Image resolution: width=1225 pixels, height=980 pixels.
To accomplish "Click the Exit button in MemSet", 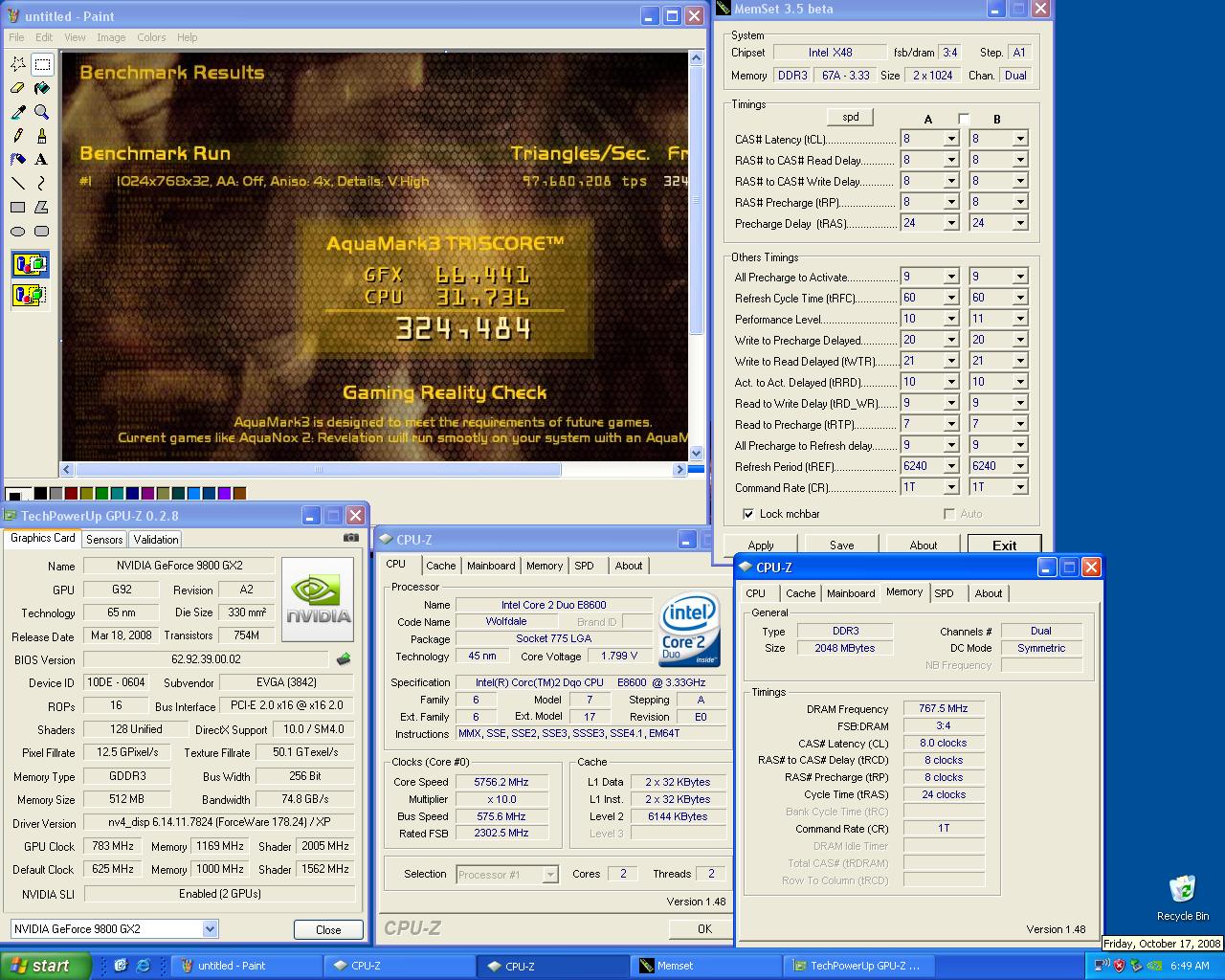I will coord(1004,546).
